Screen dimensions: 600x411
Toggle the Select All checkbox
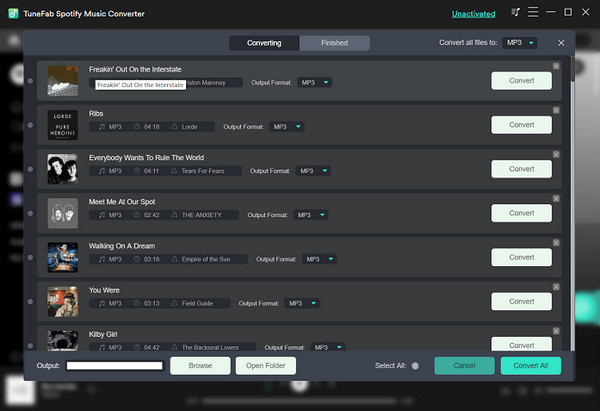pyautogui.click(x=415, y=366)
